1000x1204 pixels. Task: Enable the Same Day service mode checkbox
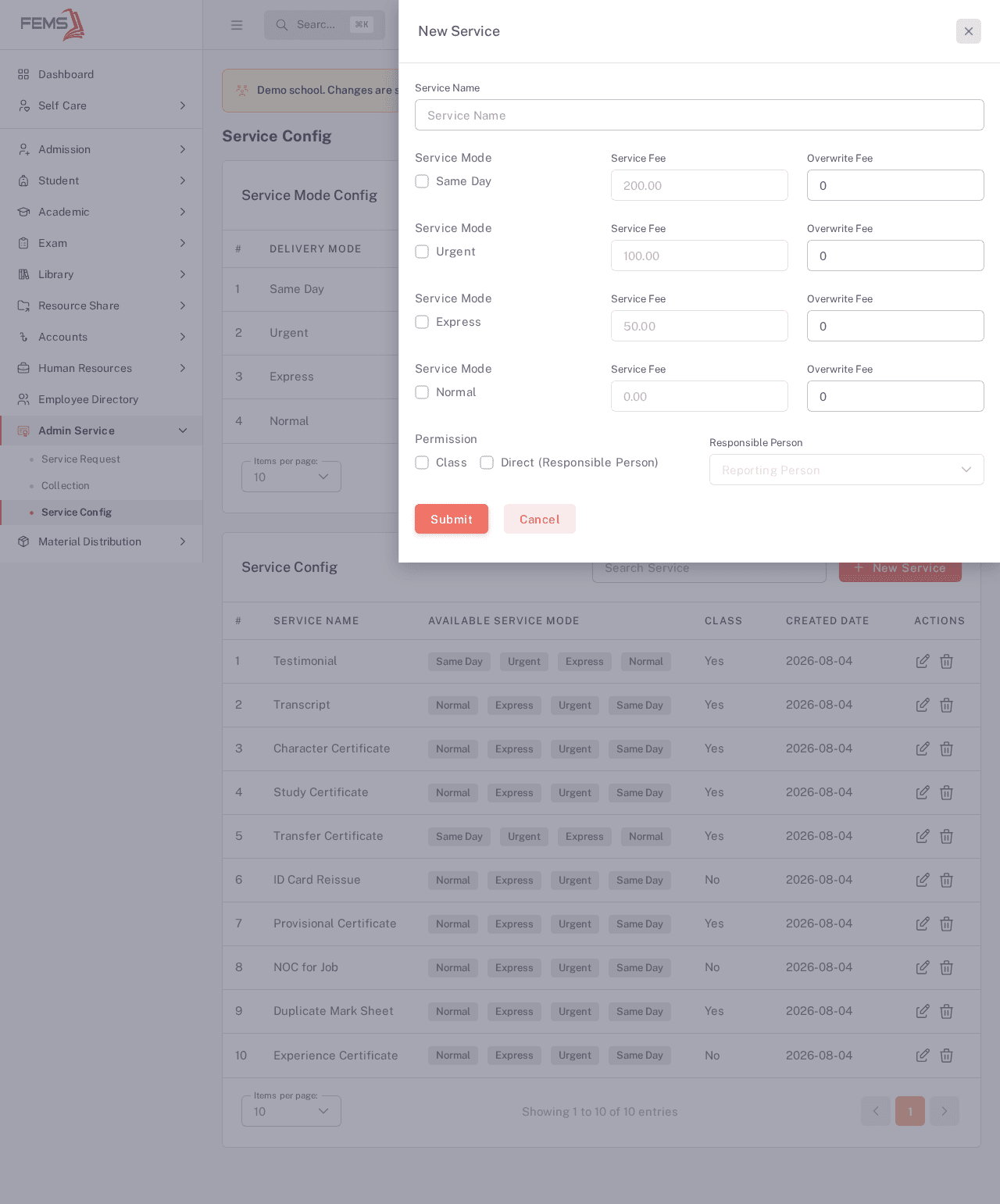(x=422, y=181)
